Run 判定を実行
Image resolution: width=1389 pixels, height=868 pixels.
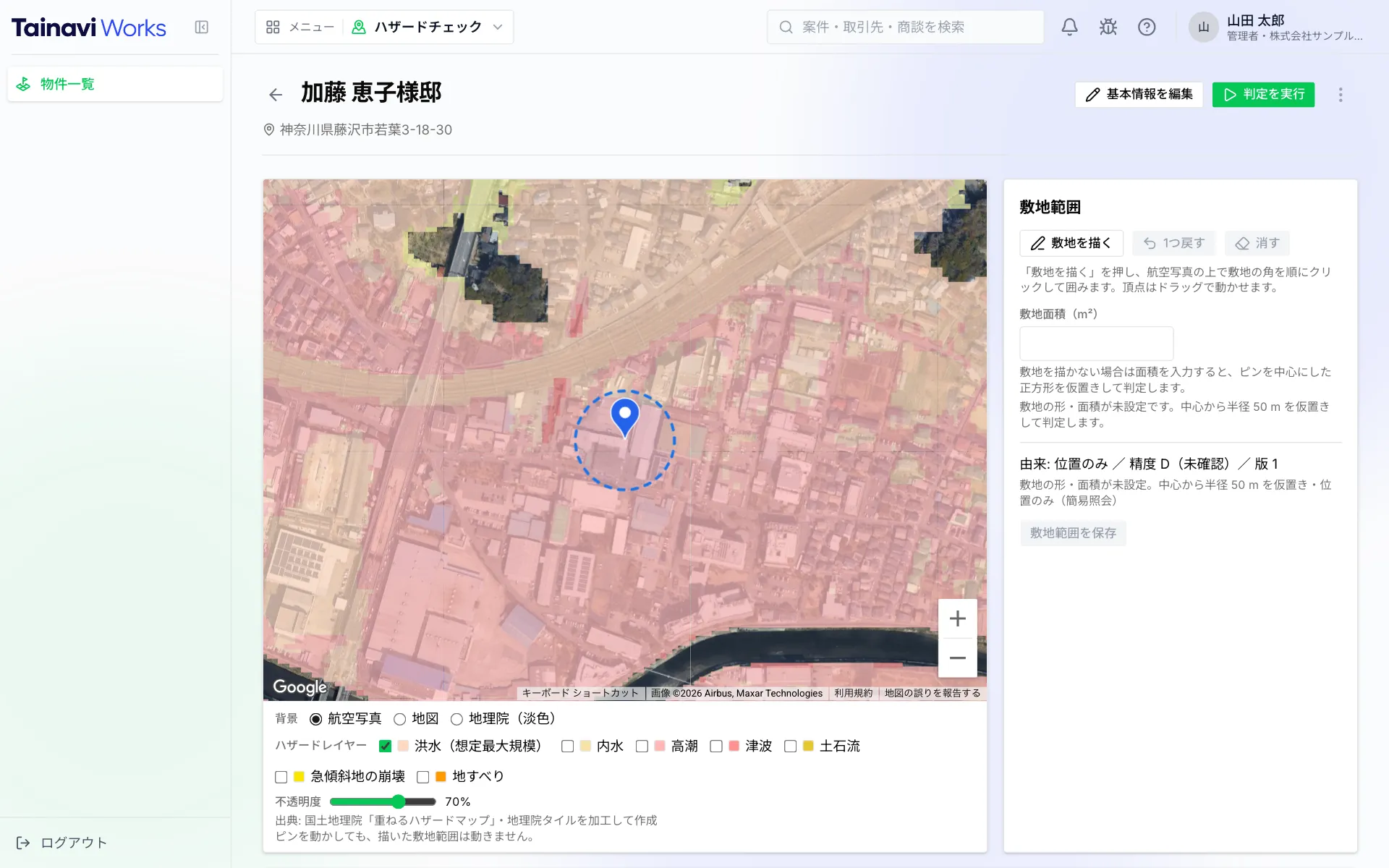(x=1263, y=95)
